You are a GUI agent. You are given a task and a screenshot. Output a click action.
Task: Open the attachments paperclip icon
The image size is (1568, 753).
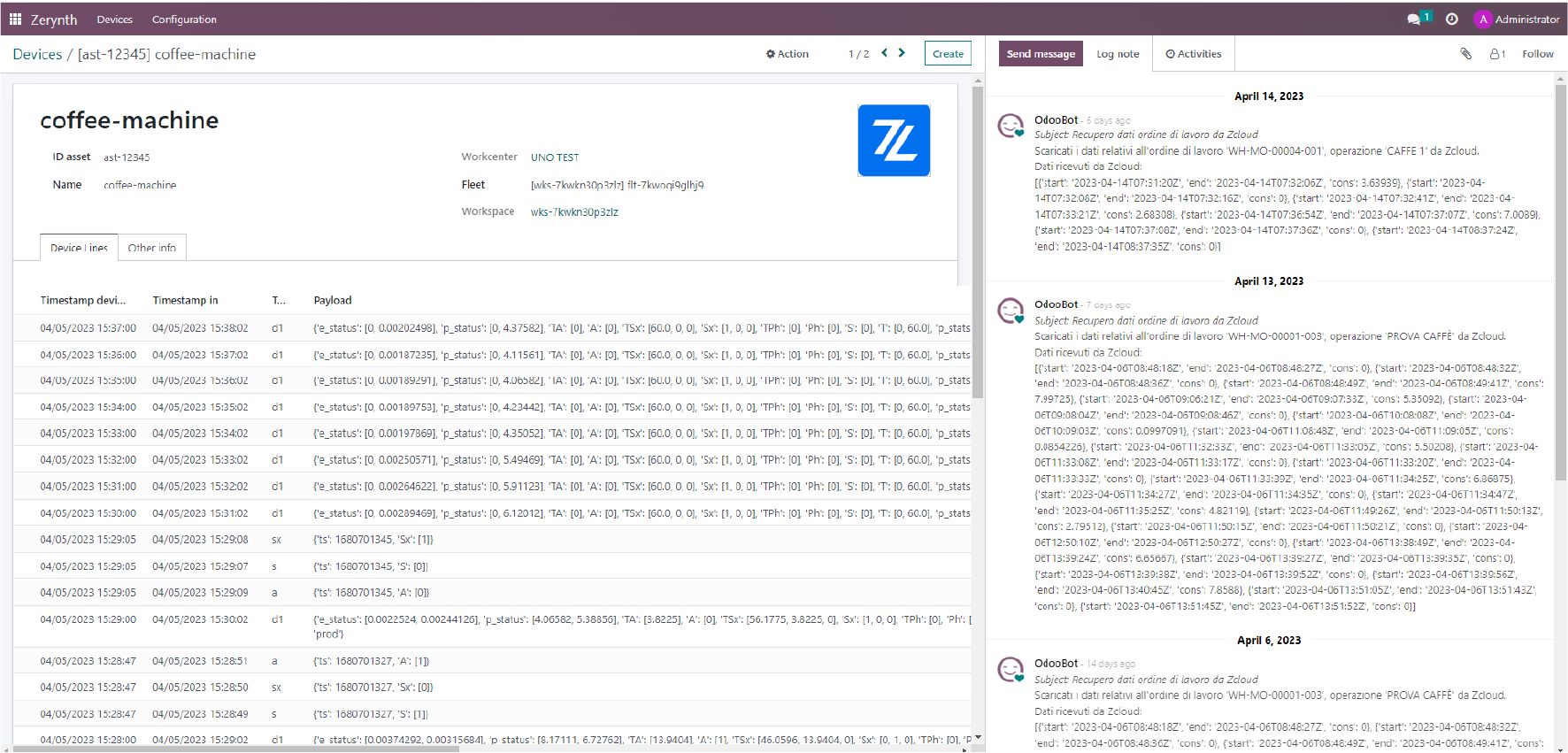pos(1465,54)
